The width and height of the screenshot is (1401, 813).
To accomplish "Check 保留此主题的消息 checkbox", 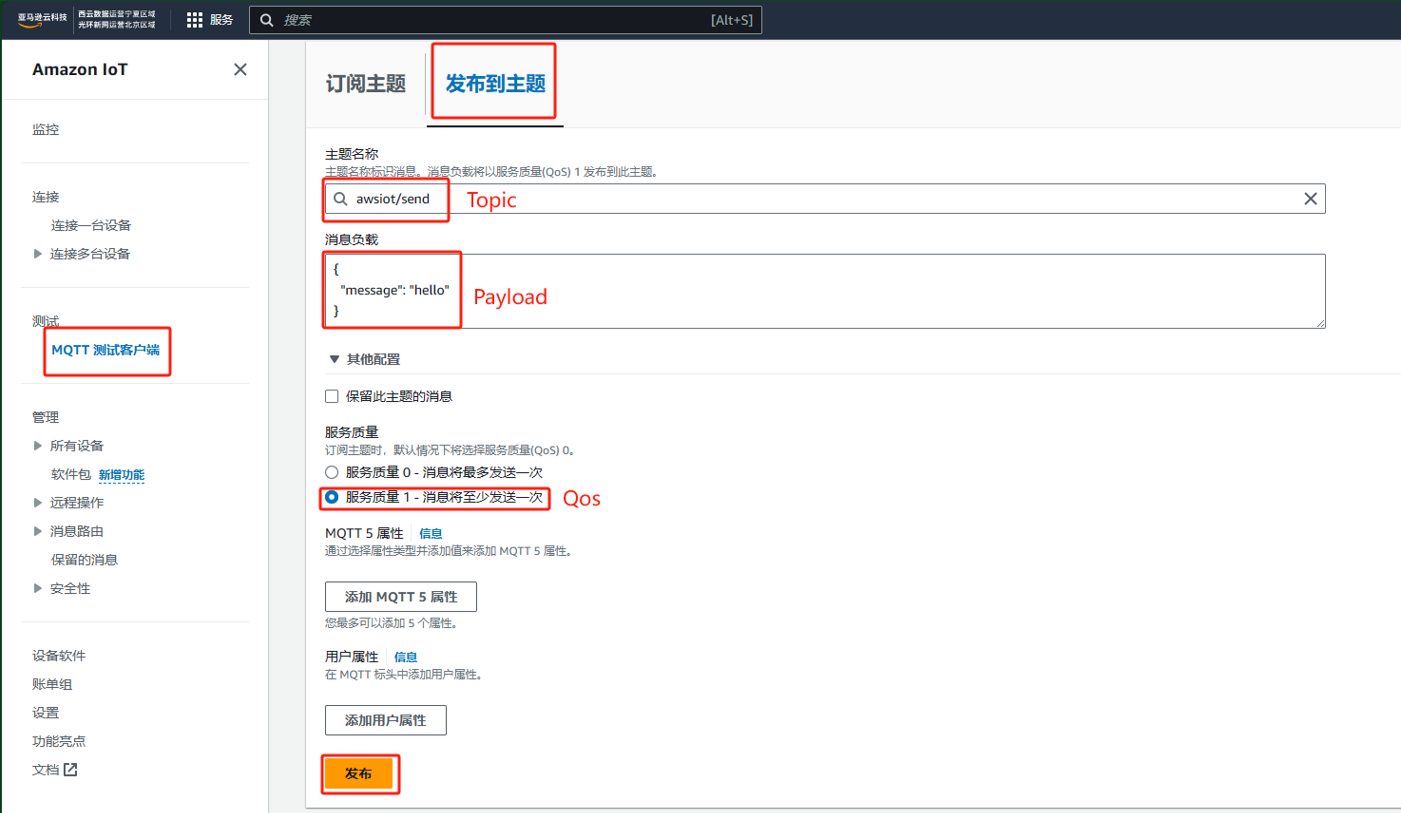I will (x=332, y=396).
